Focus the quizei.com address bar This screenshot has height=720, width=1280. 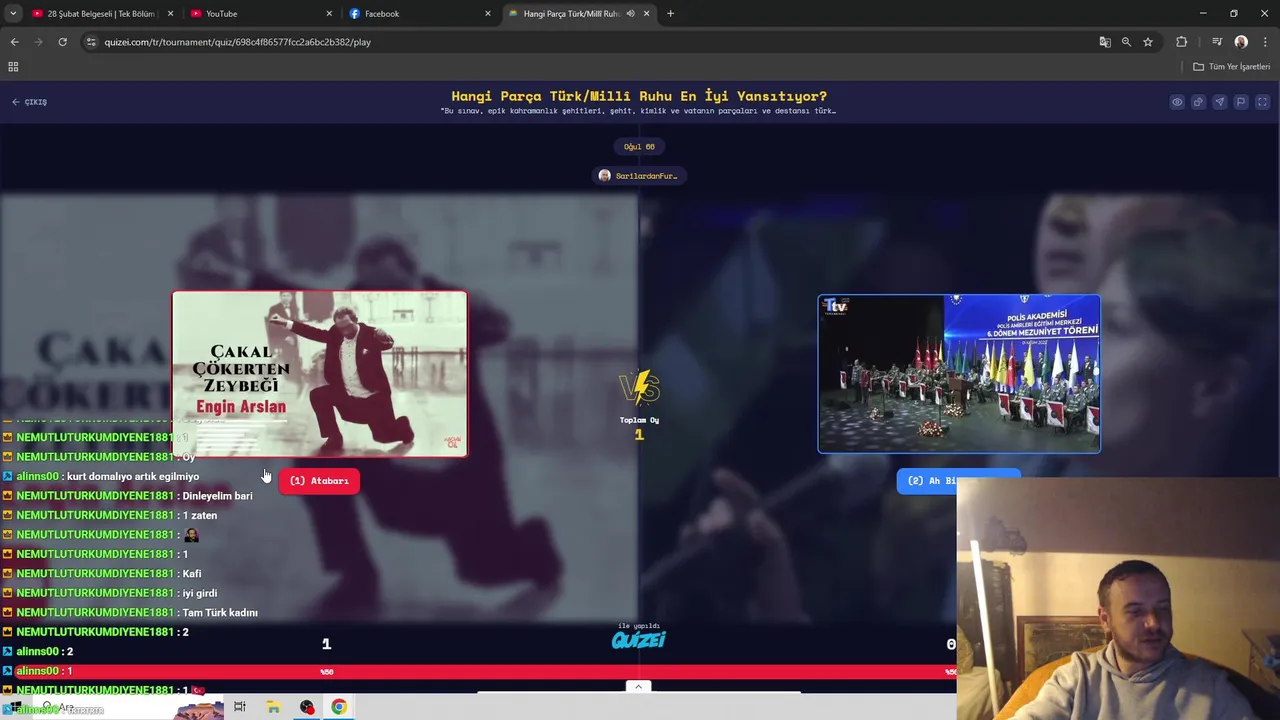click(x=590, y=42)
